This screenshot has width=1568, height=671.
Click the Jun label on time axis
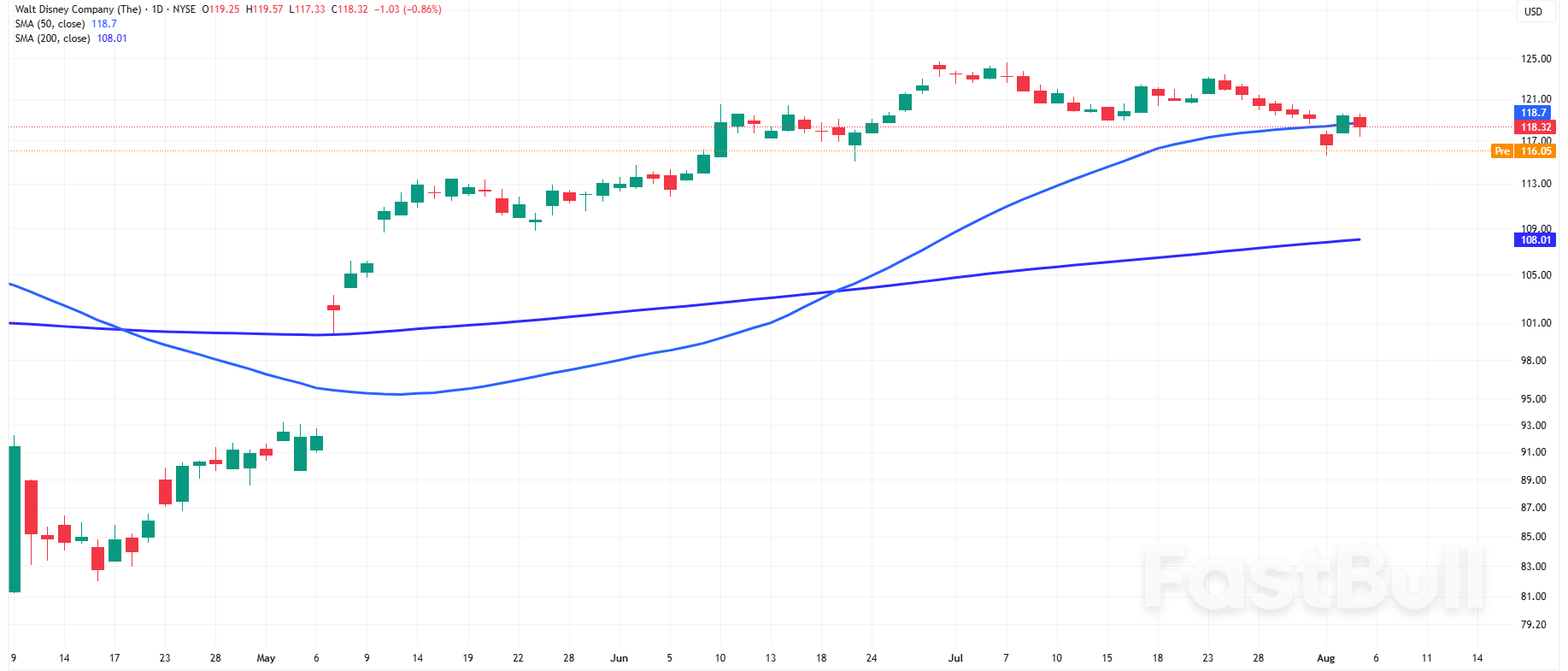coord(619,658)
